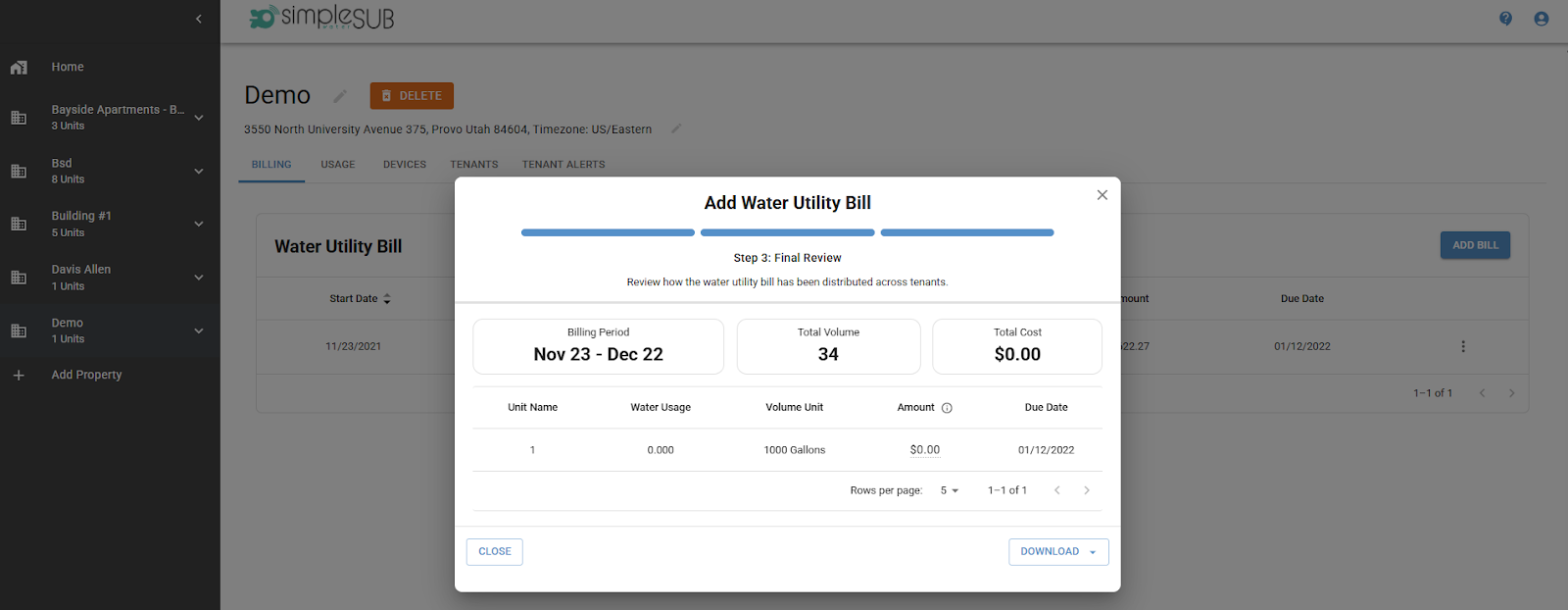Click the info icon next to Amount
The height and width of the screenshot is (610, 1568).
[947, 408]
